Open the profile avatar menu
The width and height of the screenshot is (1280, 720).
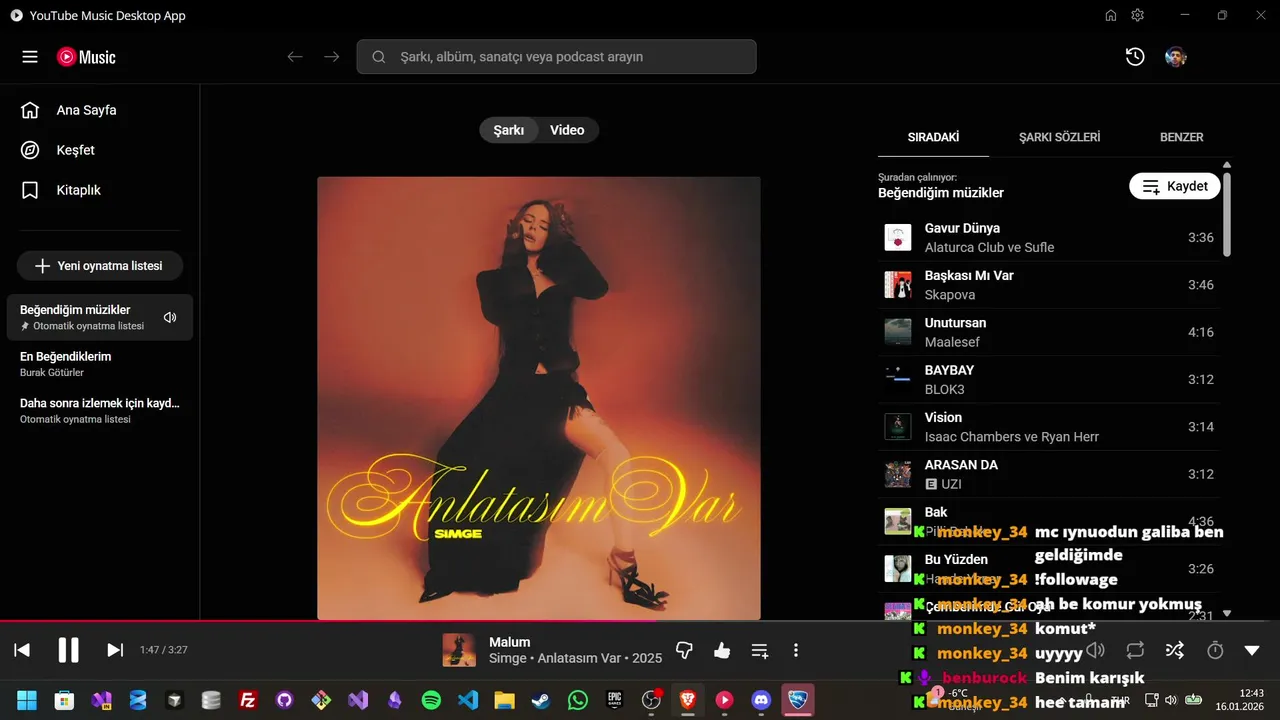click(1176, 57)
